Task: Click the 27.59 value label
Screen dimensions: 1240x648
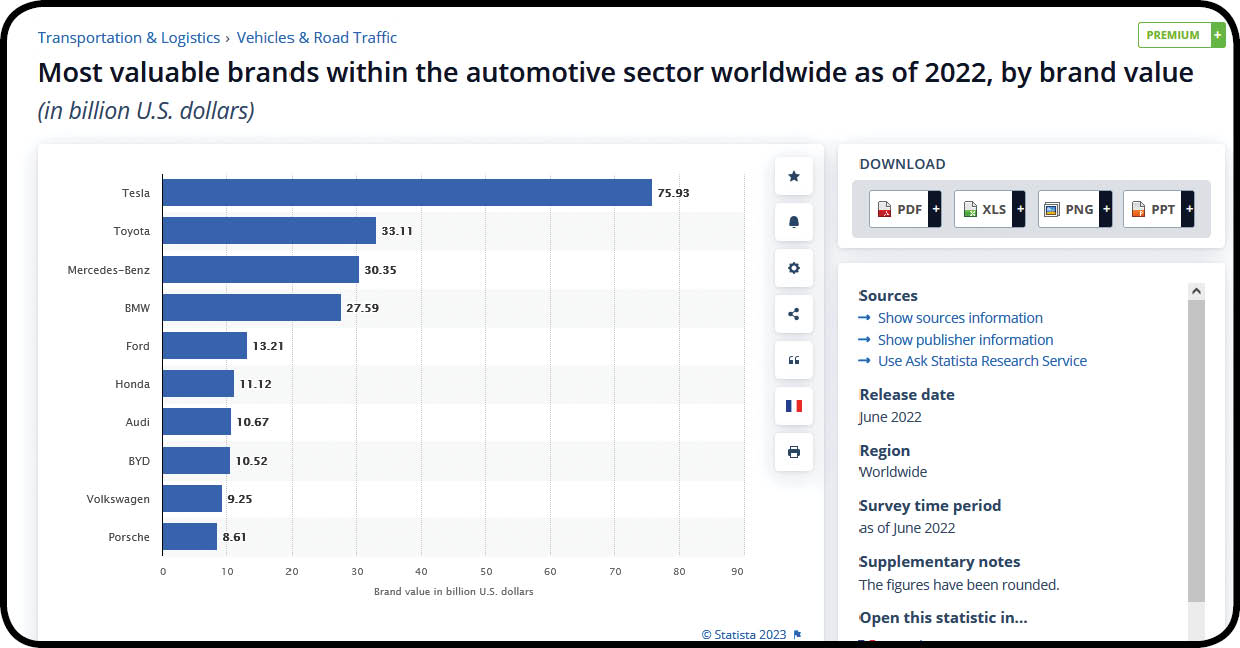Action: click(x=362, y=308)
